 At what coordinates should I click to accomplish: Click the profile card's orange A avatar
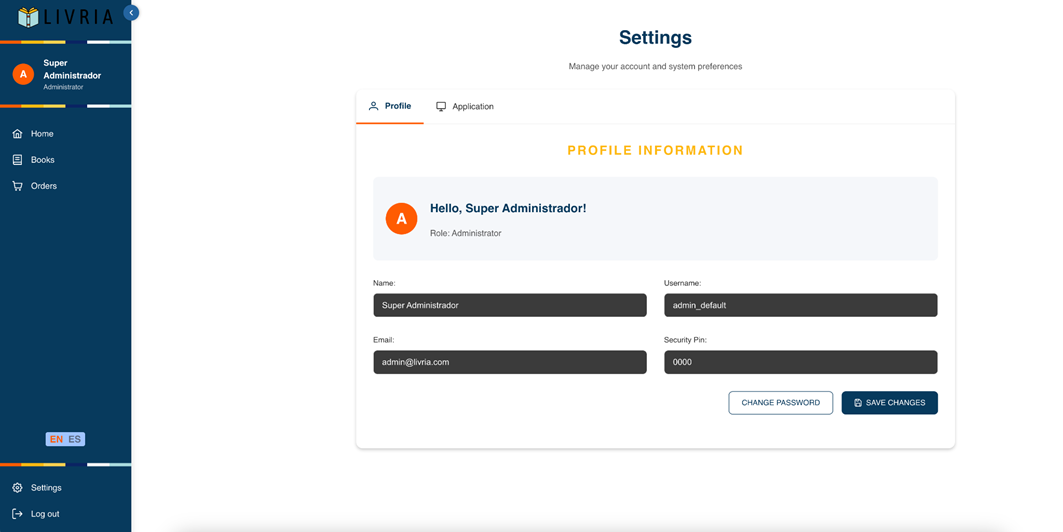(401, 218)
